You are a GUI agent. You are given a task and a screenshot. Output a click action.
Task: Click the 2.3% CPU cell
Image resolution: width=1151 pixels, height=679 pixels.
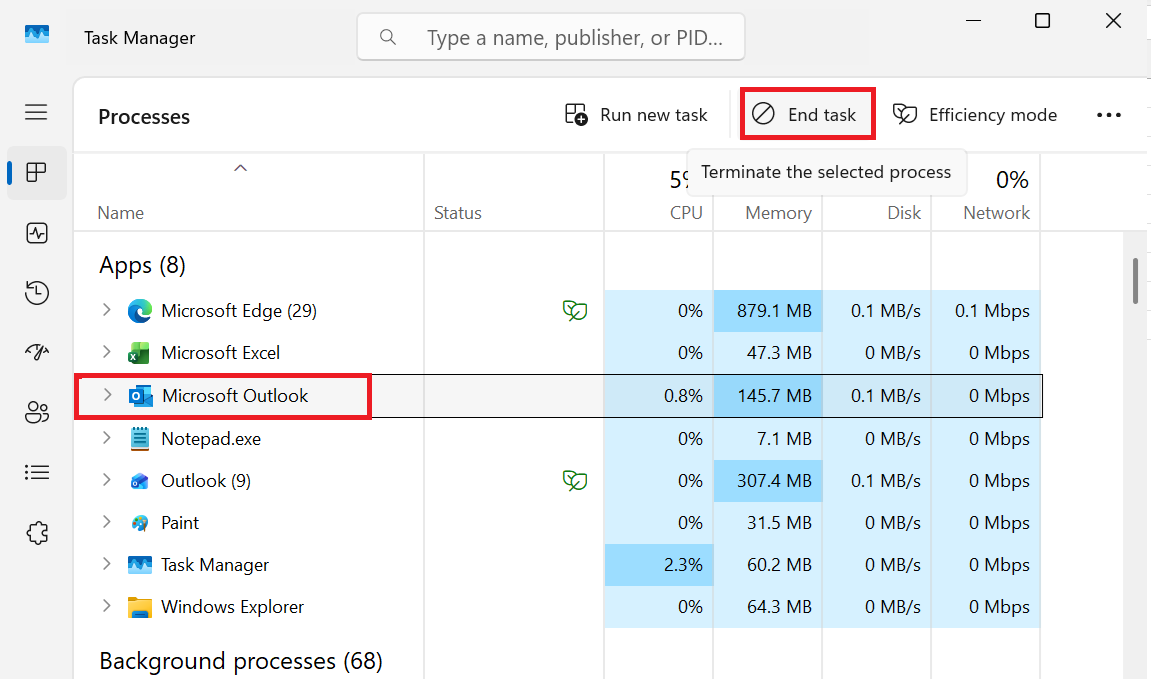coord(659,564)
